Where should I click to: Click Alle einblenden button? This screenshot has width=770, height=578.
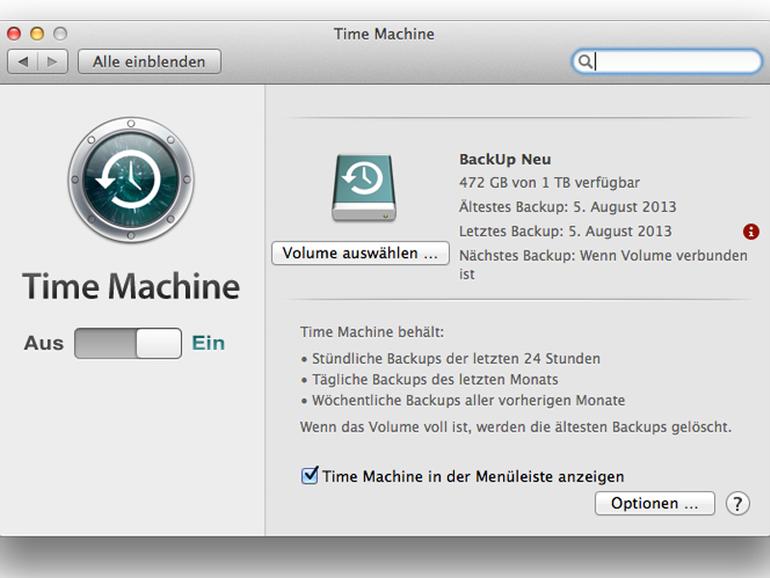point(149,61)
